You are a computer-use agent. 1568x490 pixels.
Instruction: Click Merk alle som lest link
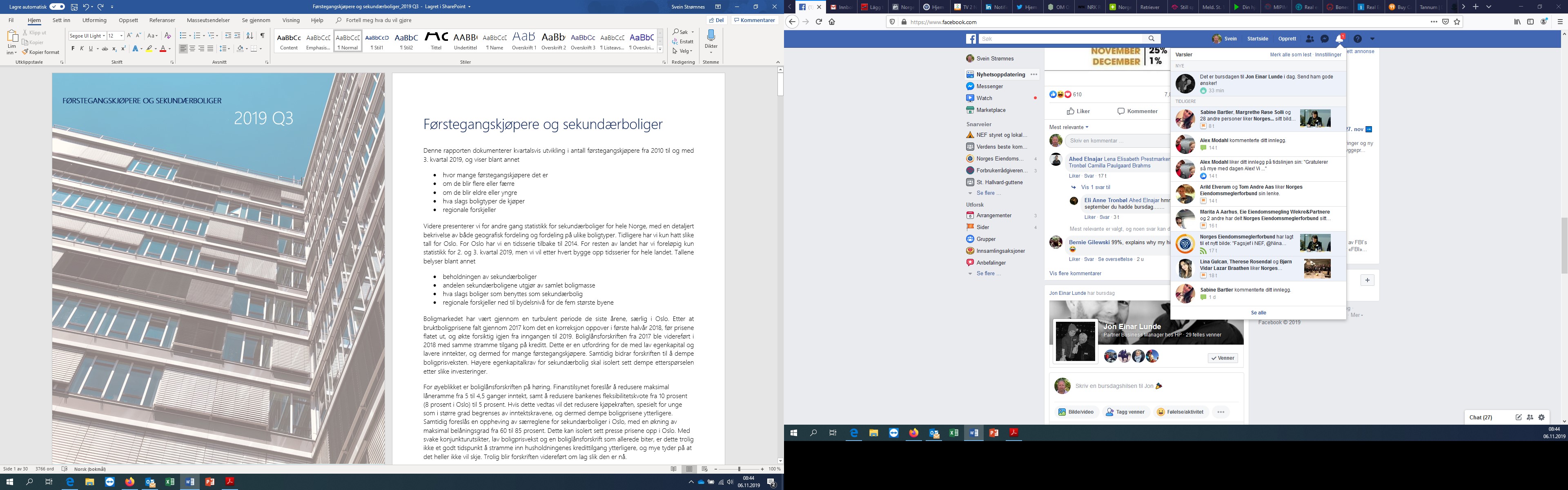pyautogui.click(x=1290, y=54)
